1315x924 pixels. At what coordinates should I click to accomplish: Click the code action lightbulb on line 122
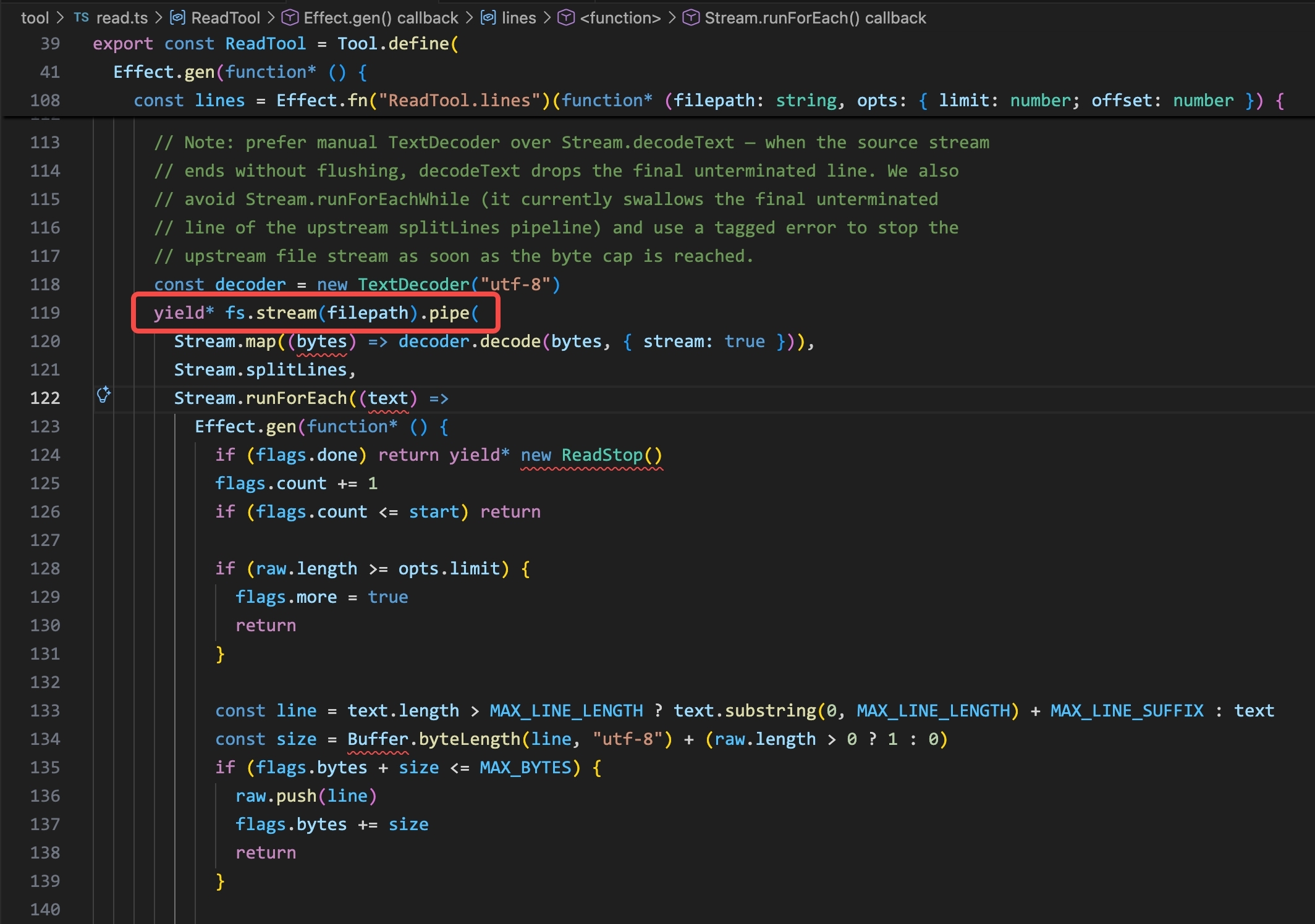point(104,395)
